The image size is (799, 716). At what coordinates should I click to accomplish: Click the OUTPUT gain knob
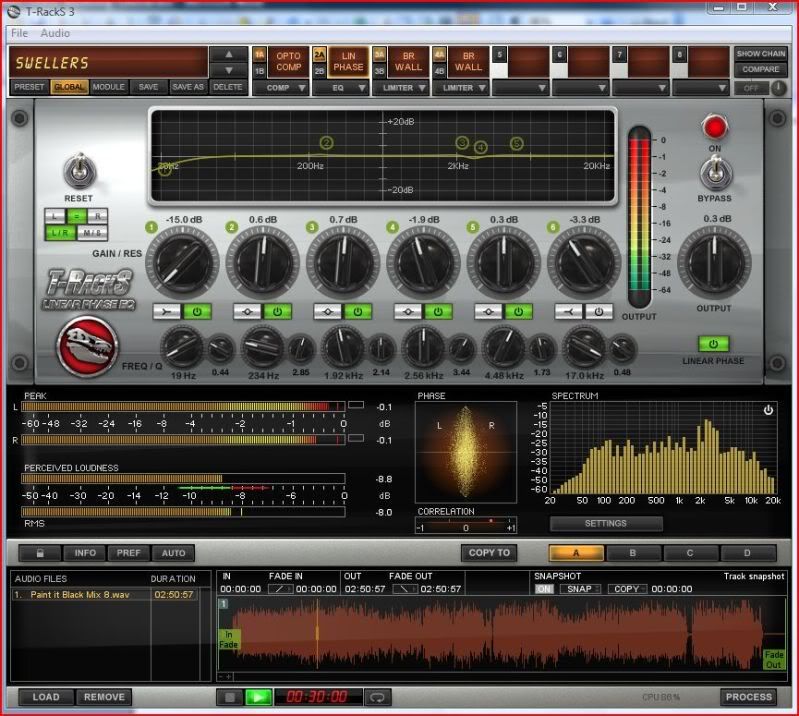coord(714,263)
